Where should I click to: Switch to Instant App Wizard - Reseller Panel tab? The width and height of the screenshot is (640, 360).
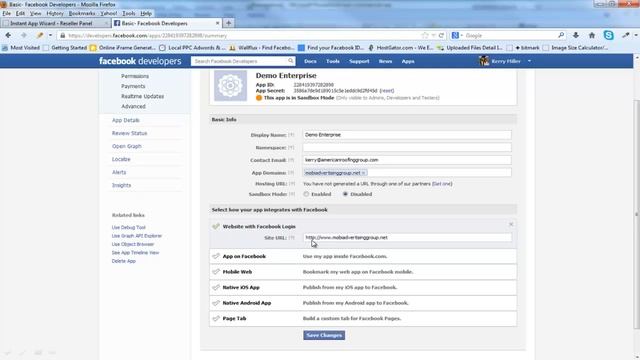pos(55,23)
